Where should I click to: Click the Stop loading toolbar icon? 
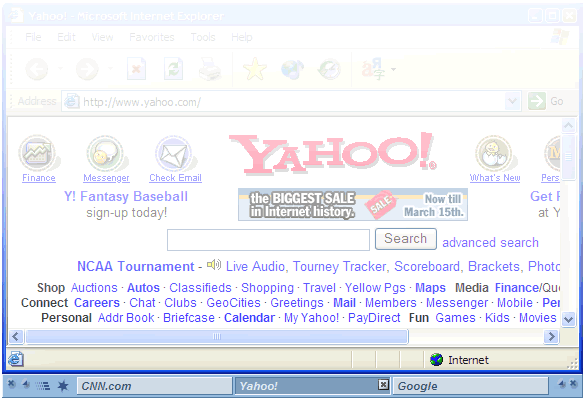pyautogui.click(x=136, y=69)
